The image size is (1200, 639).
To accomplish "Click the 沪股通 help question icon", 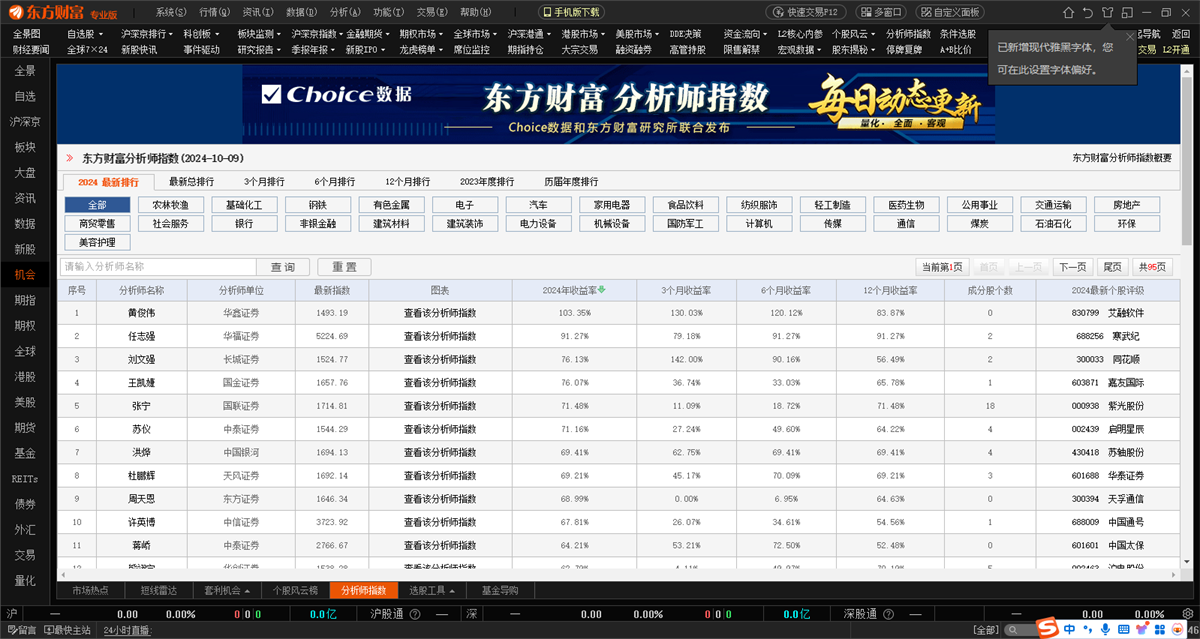I will tap(414, 613).
